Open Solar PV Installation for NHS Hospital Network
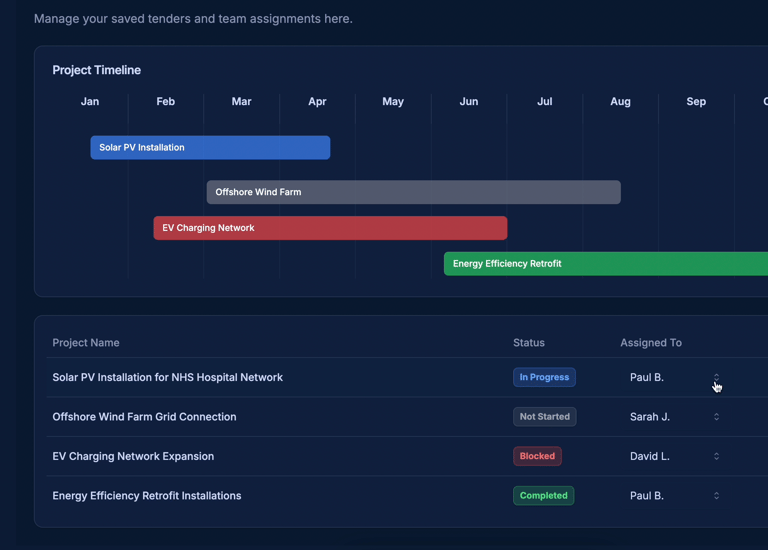 [168, 377]
